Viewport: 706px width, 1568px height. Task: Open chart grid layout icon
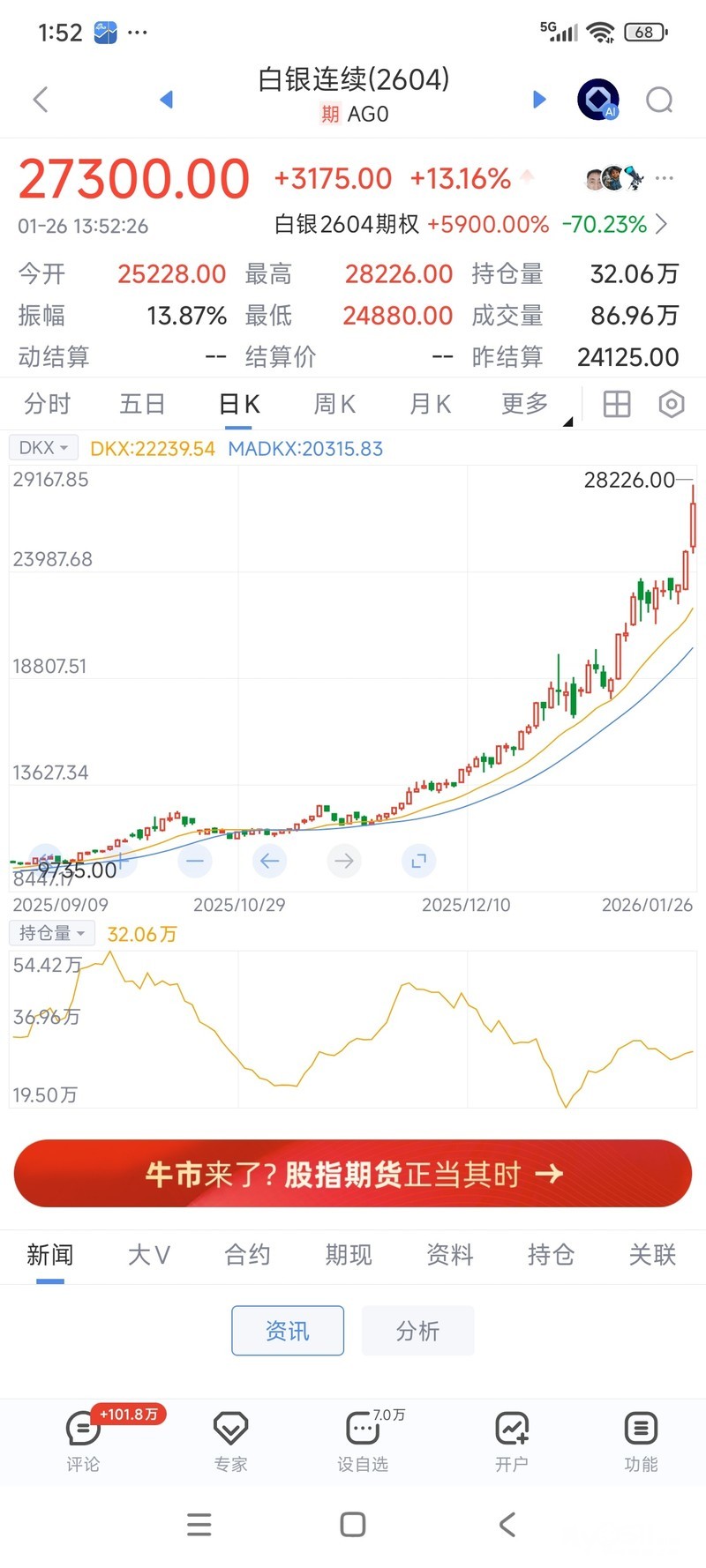coord(616,405)
